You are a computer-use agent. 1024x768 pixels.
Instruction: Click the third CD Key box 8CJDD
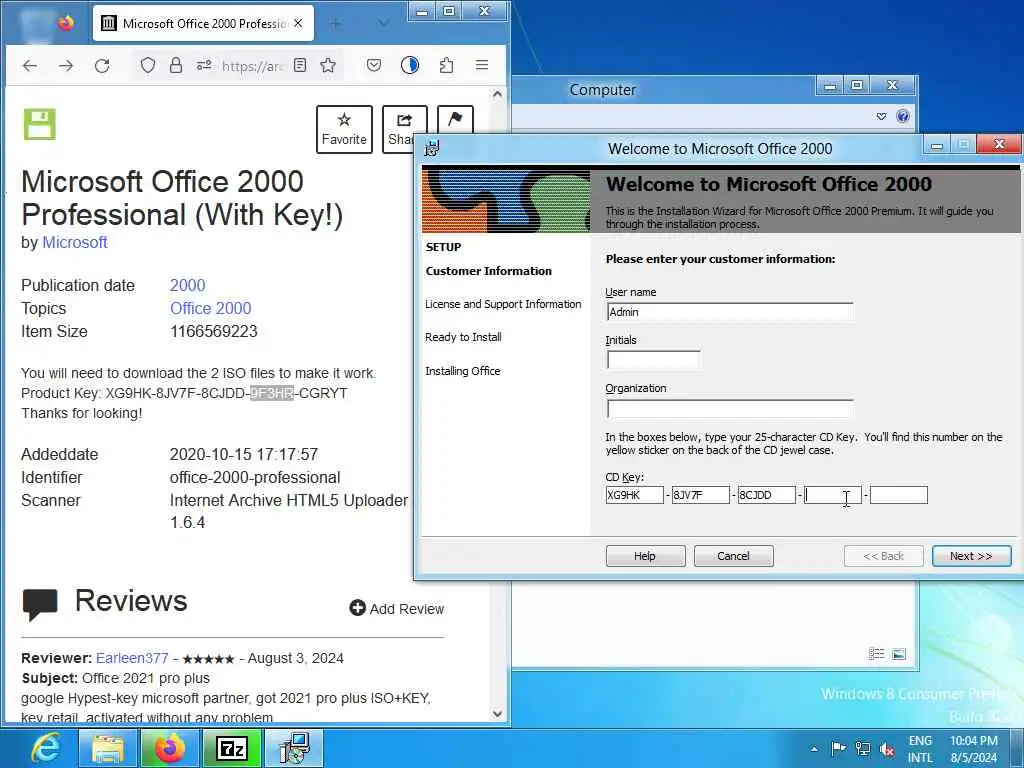click(x=766, y=495)
